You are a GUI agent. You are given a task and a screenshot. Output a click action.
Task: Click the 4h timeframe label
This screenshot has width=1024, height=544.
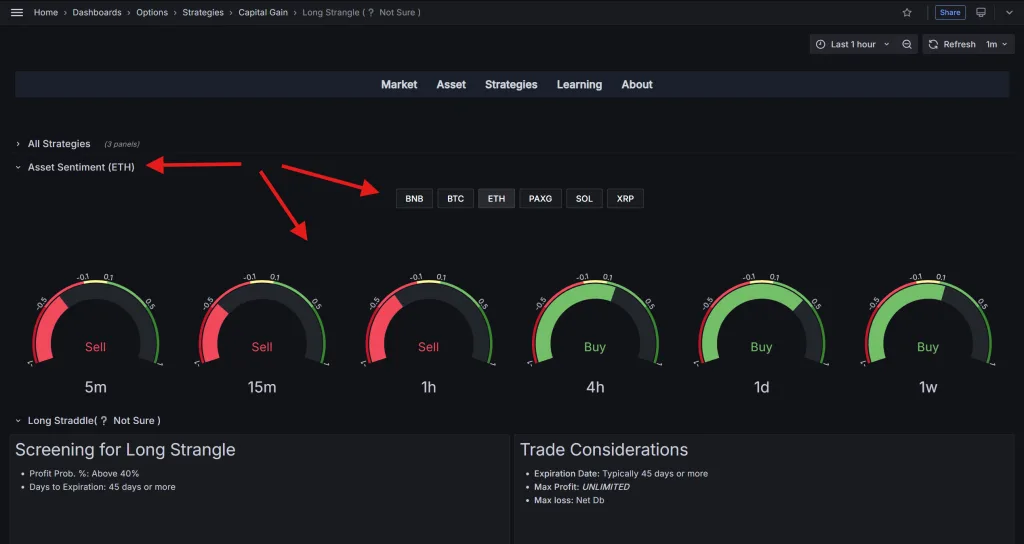point(595,387)
